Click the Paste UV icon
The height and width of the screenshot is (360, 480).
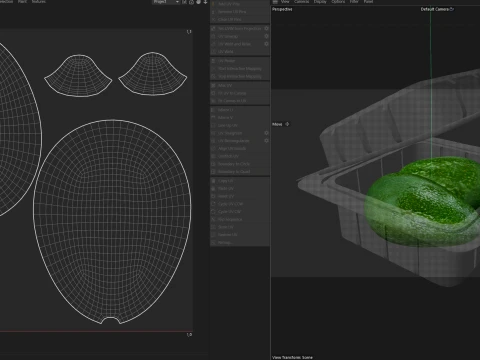point(214,189)
